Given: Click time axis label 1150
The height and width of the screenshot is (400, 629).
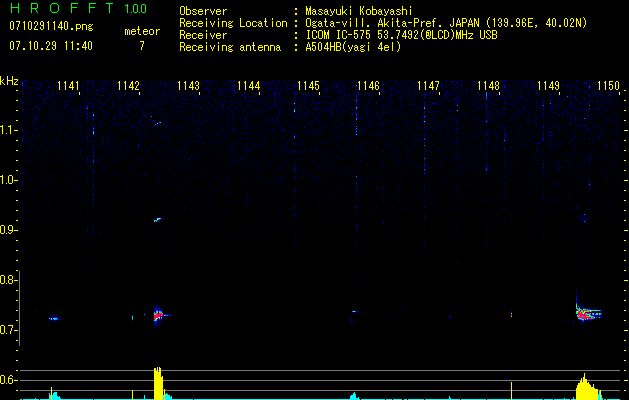Looking at the screenshot, I should pyautogui.click(x=608, y=86).
